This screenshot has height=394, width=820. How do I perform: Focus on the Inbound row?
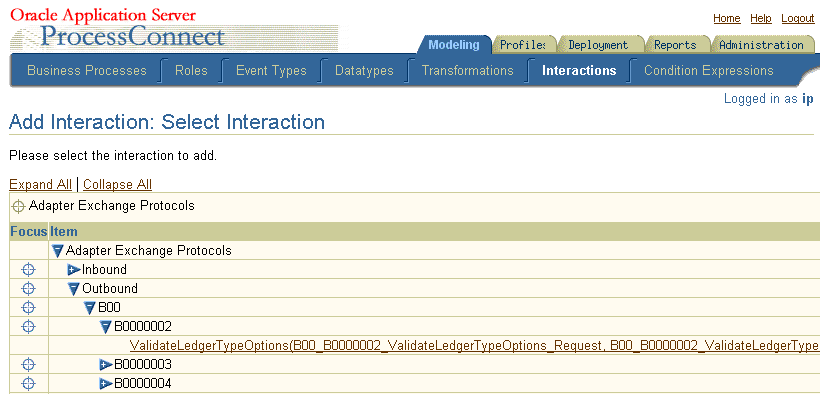tap(29, 270)
